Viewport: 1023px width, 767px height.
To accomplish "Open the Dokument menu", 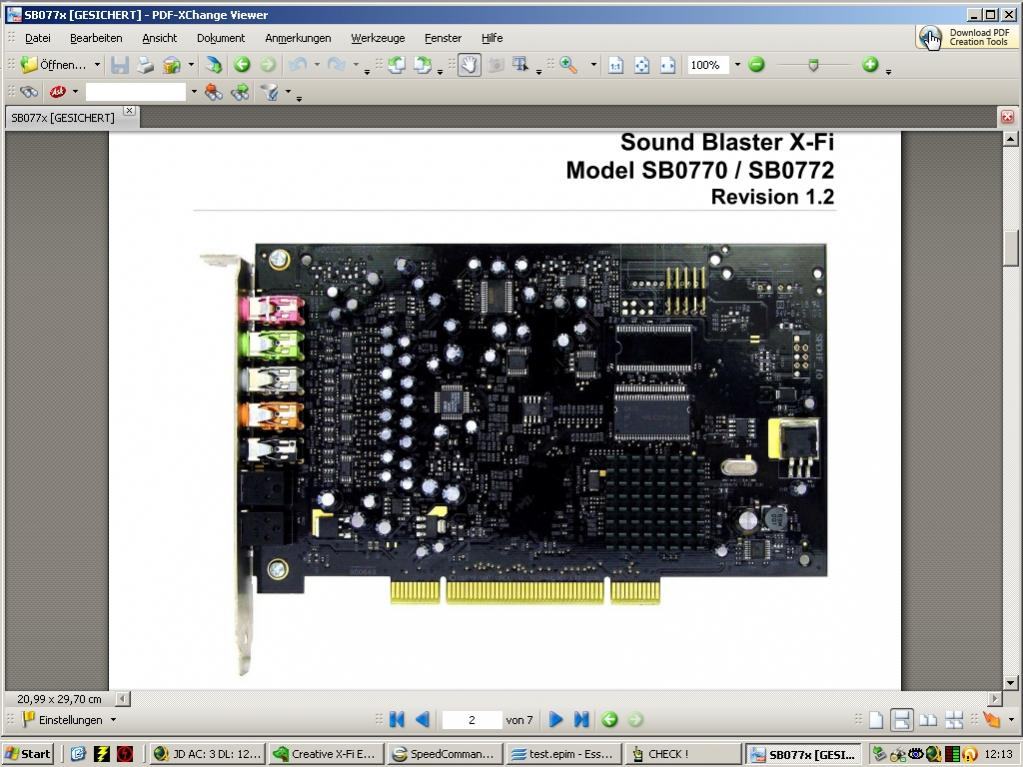I will coord(221,38).
